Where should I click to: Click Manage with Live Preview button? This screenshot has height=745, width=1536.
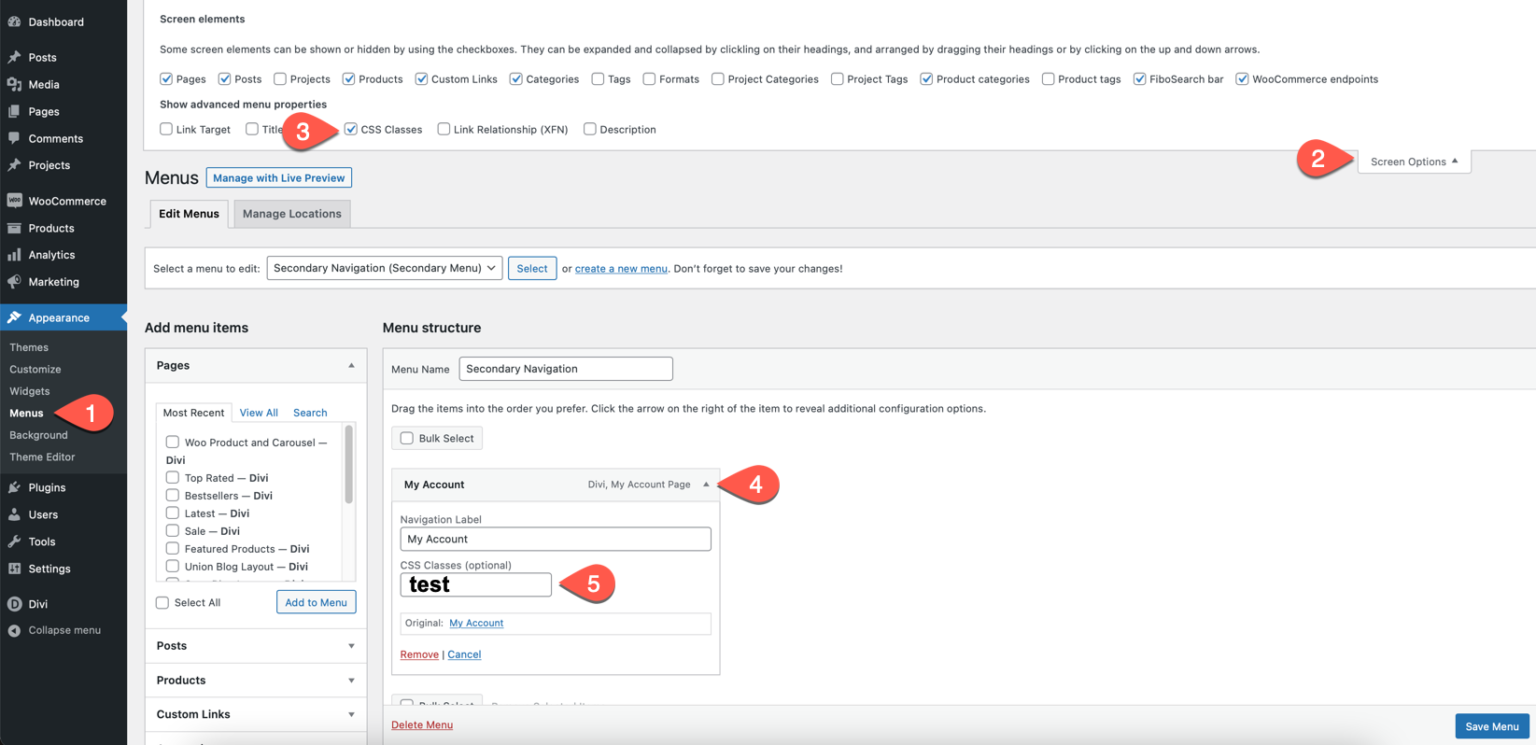click(279, 178)
